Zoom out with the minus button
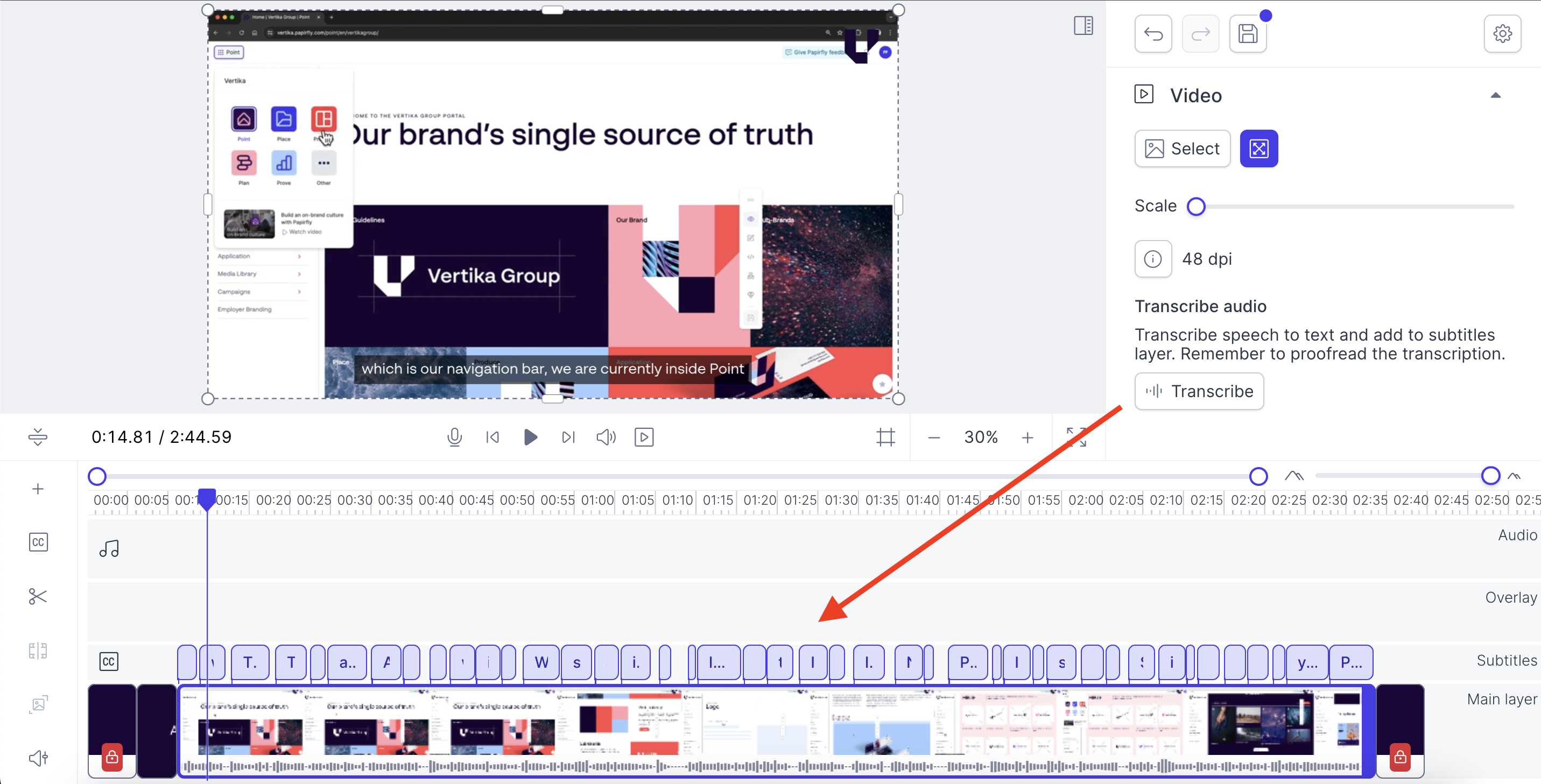 pos(934,438)
